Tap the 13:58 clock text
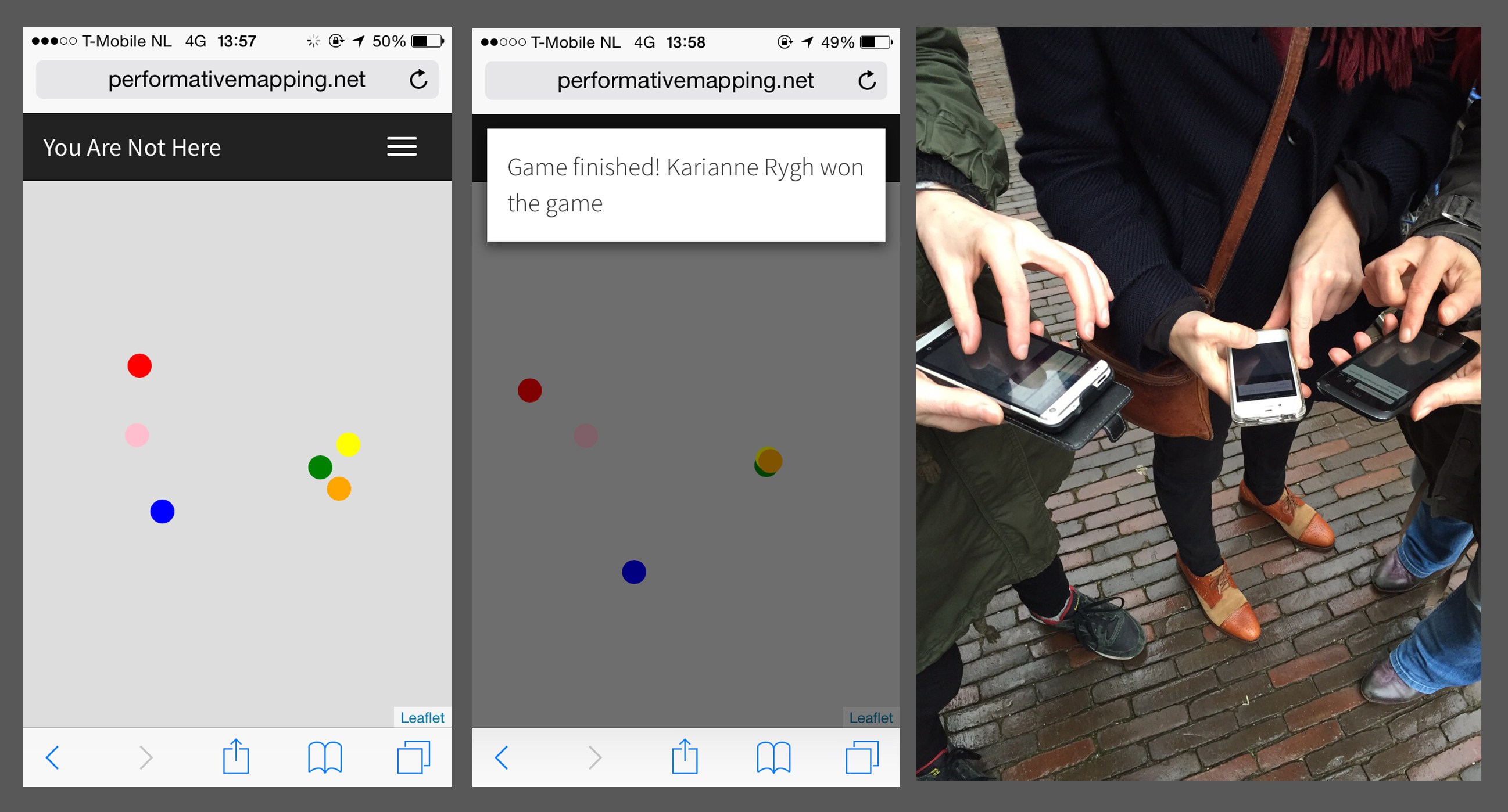The width and height of the screenshot is (1508, 812). click(686, 42)
